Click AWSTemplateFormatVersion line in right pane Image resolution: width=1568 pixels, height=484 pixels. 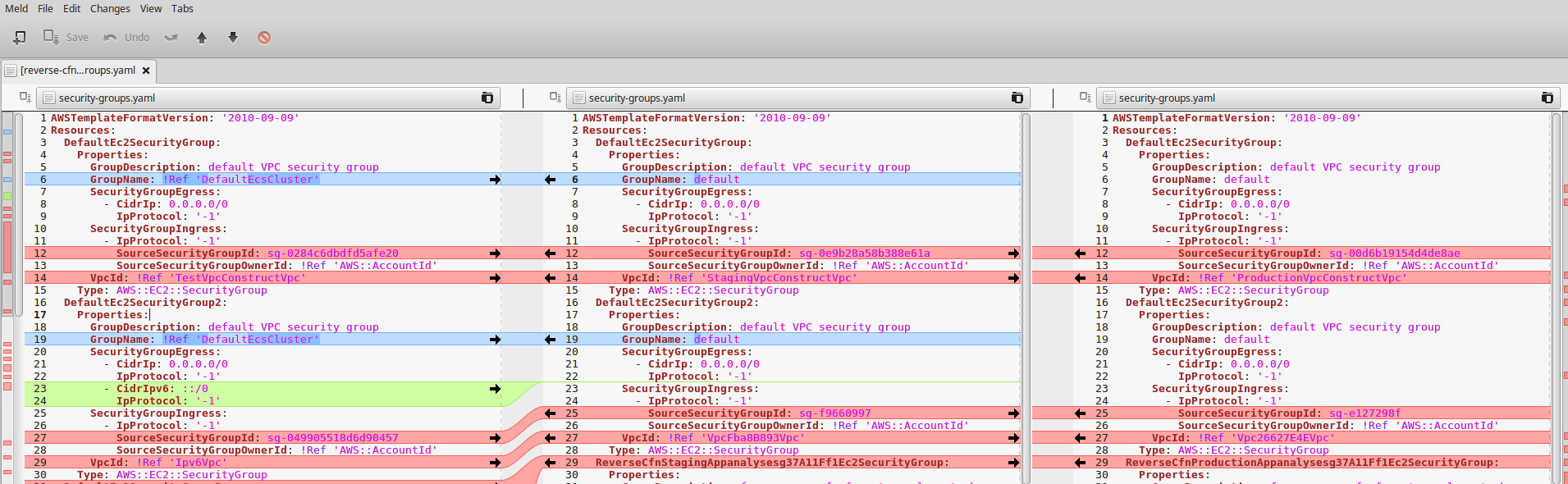[1237, 118]
